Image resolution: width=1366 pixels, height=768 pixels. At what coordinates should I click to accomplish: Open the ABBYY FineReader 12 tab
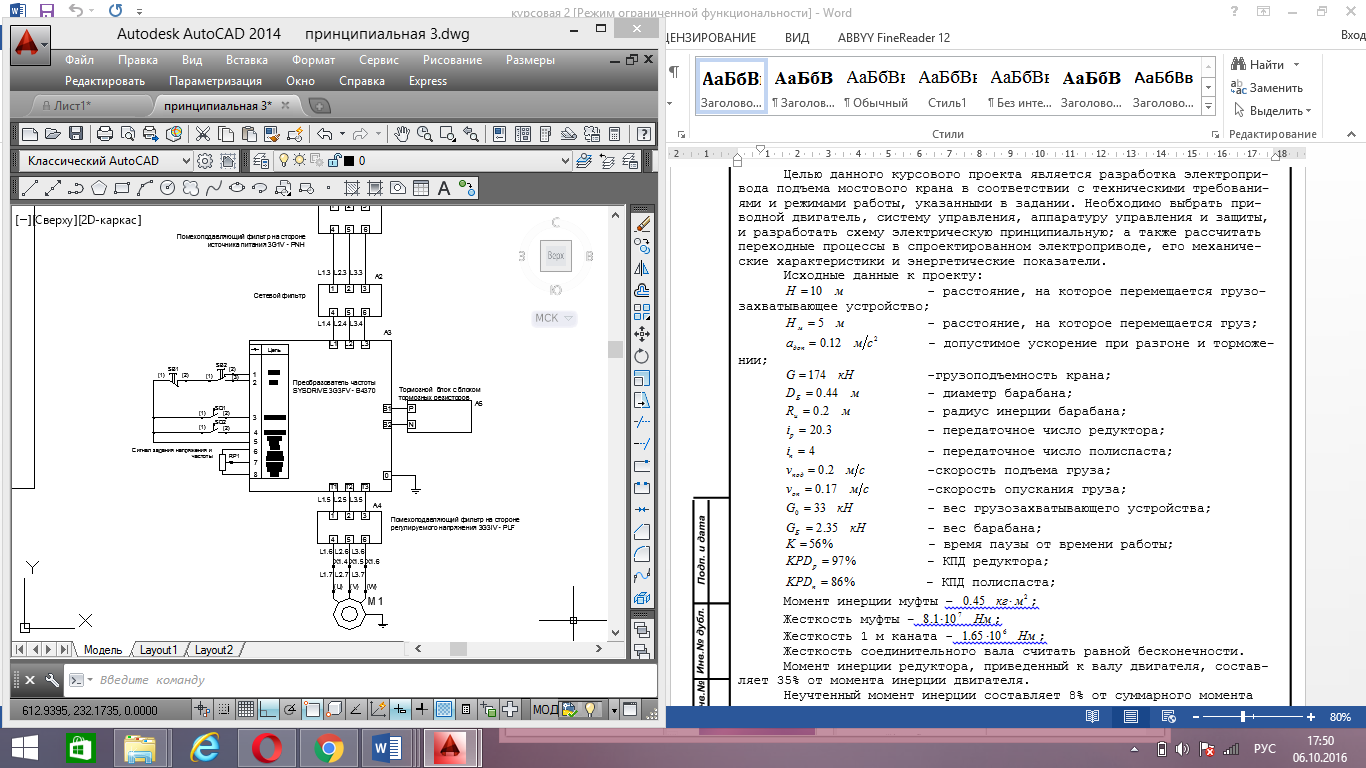click(x=895, y=38)
